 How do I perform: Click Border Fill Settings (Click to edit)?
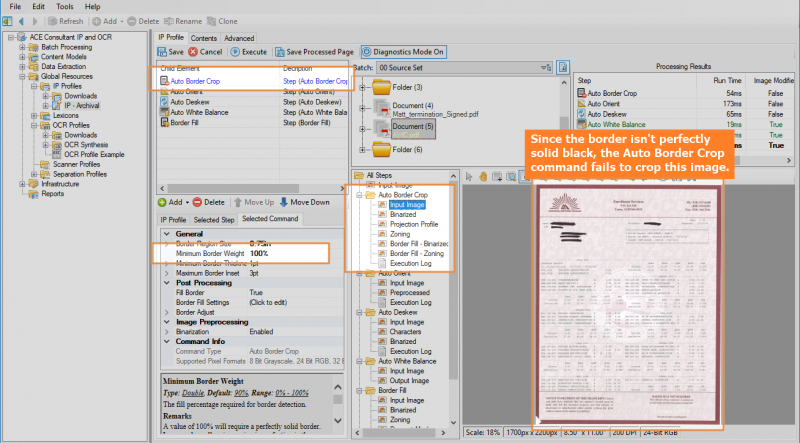point(268,303)
